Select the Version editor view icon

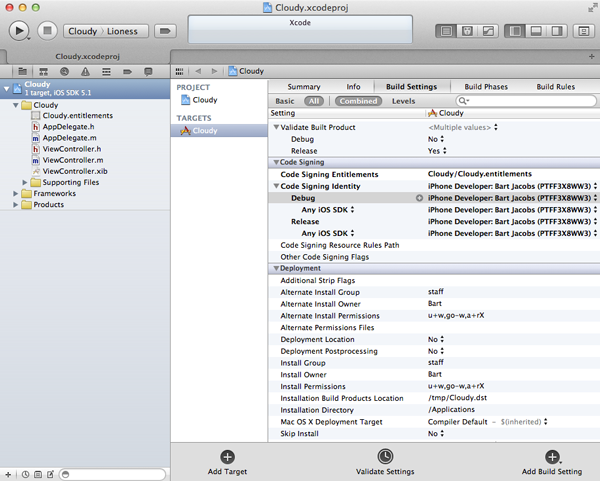pyautogui.click(x=488, y=31)
